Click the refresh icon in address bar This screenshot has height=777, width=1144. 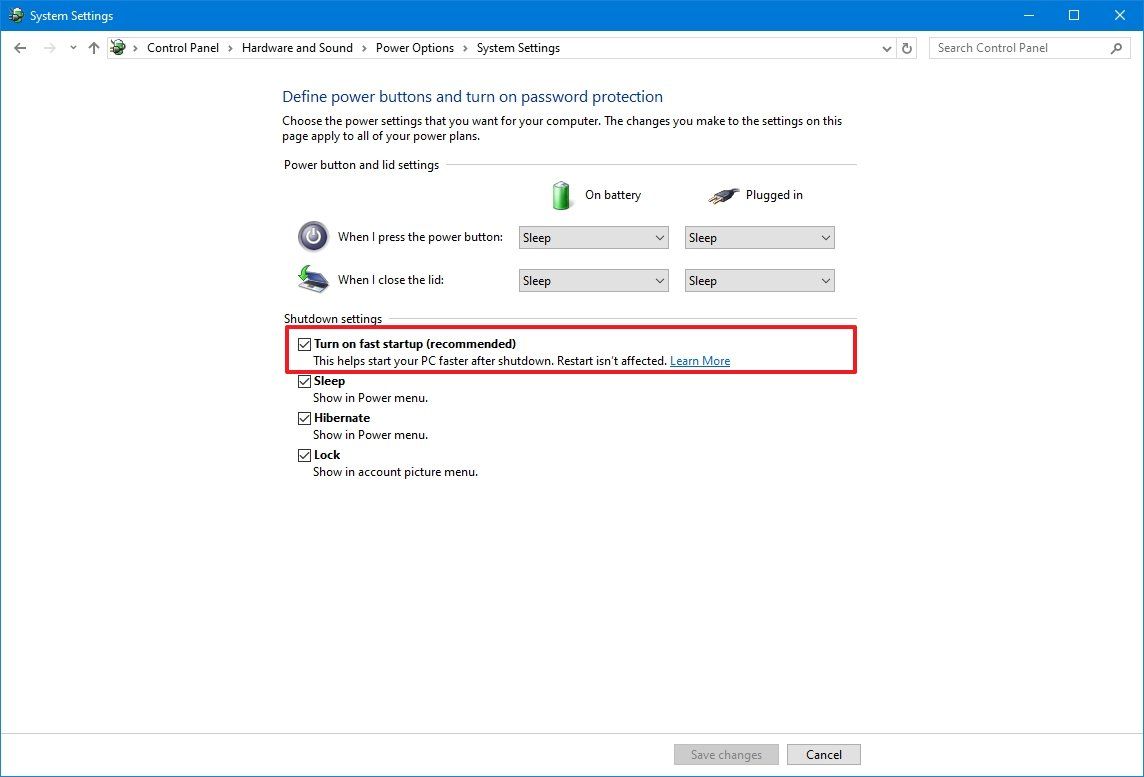[x=906, y=47]
